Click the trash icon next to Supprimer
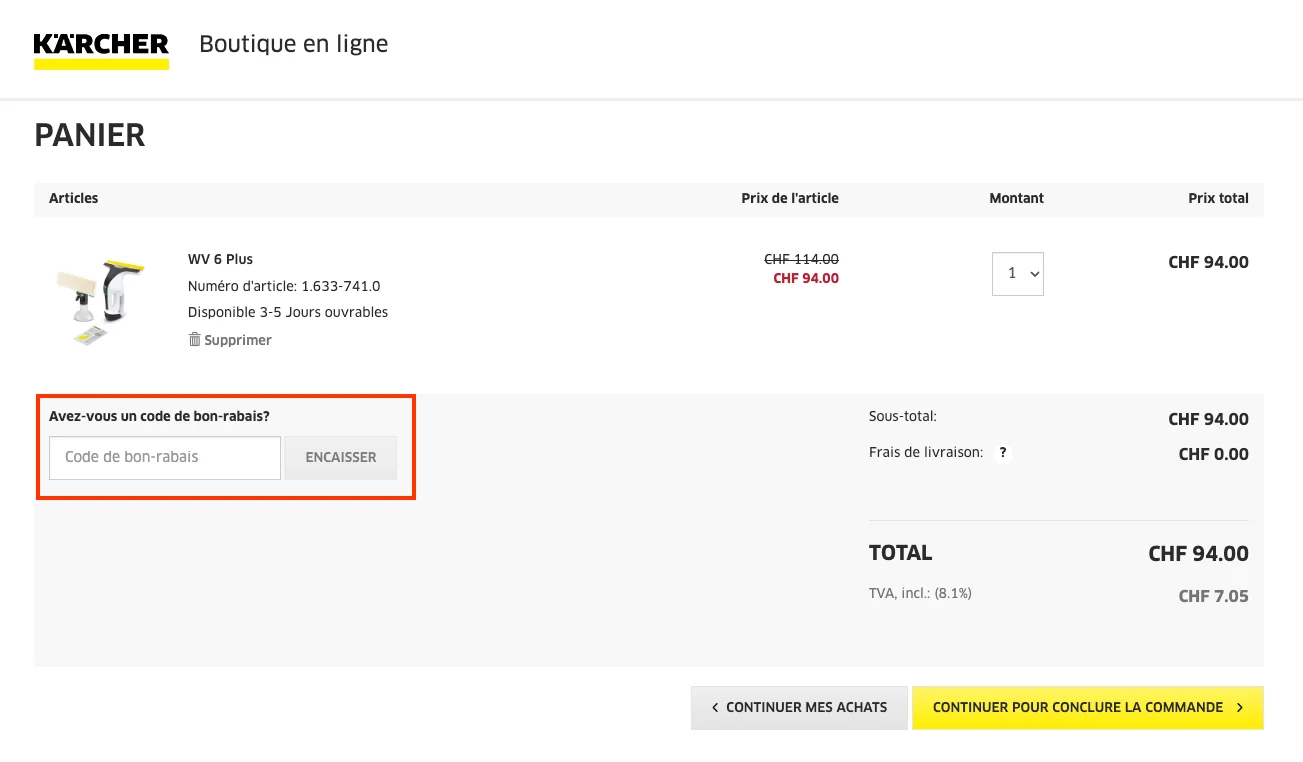The width and height of the screenshot is (1303, 762). pyautogui.click(x=194, y=339)
